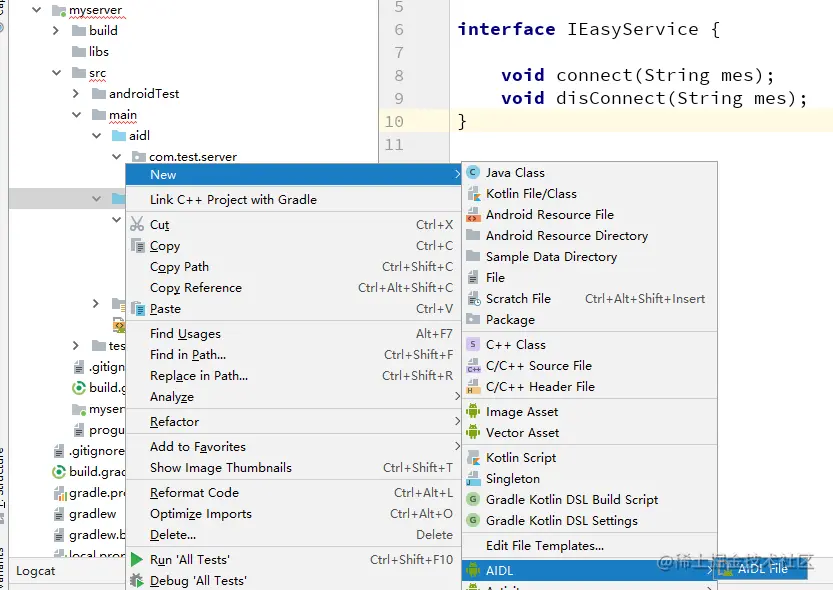The image size is (833, 590).
Task: Click the Android Resource Directory folder icon
Action: coord(473,235)
